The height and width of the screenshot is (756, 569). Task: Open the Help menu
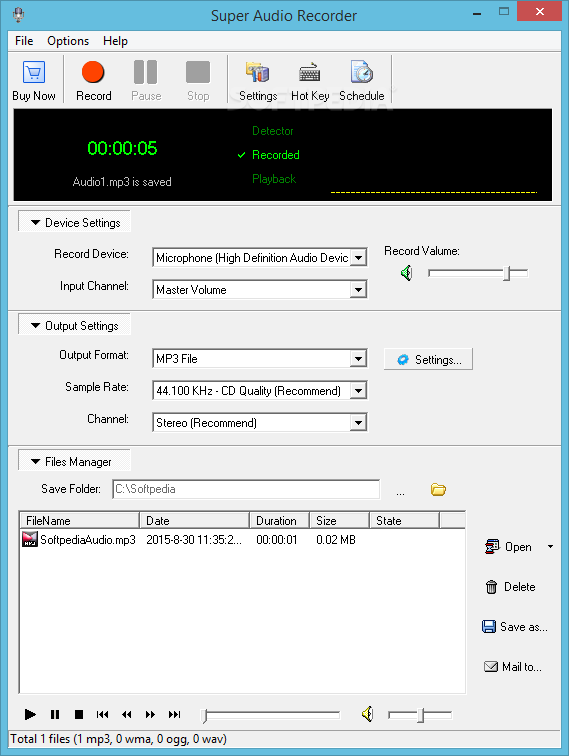click(115, 41)
